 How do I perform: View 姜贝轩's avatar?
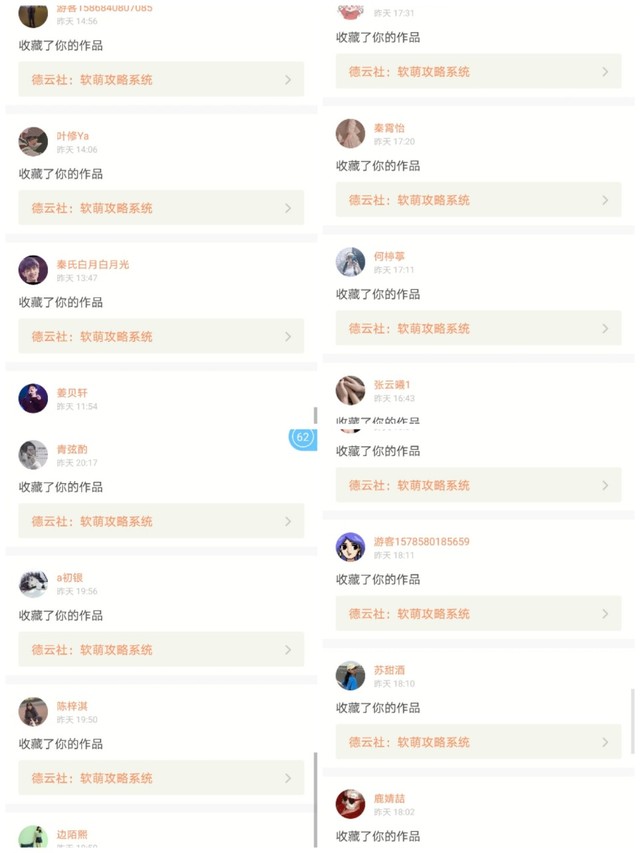pyautogui.click(x=33, y=398)
